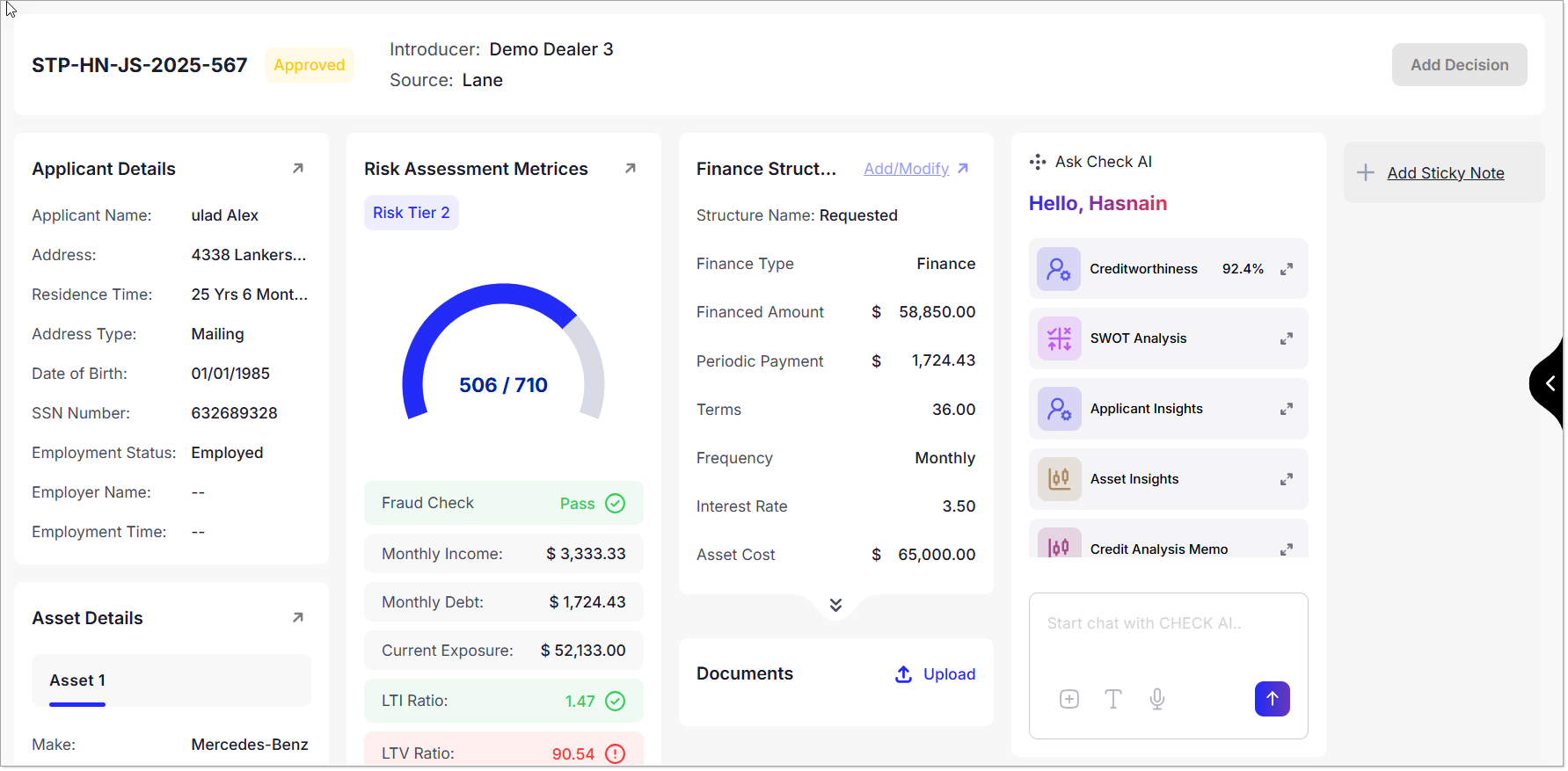
Task: Click the Risk Tier 2 badge
Action: 412,213
